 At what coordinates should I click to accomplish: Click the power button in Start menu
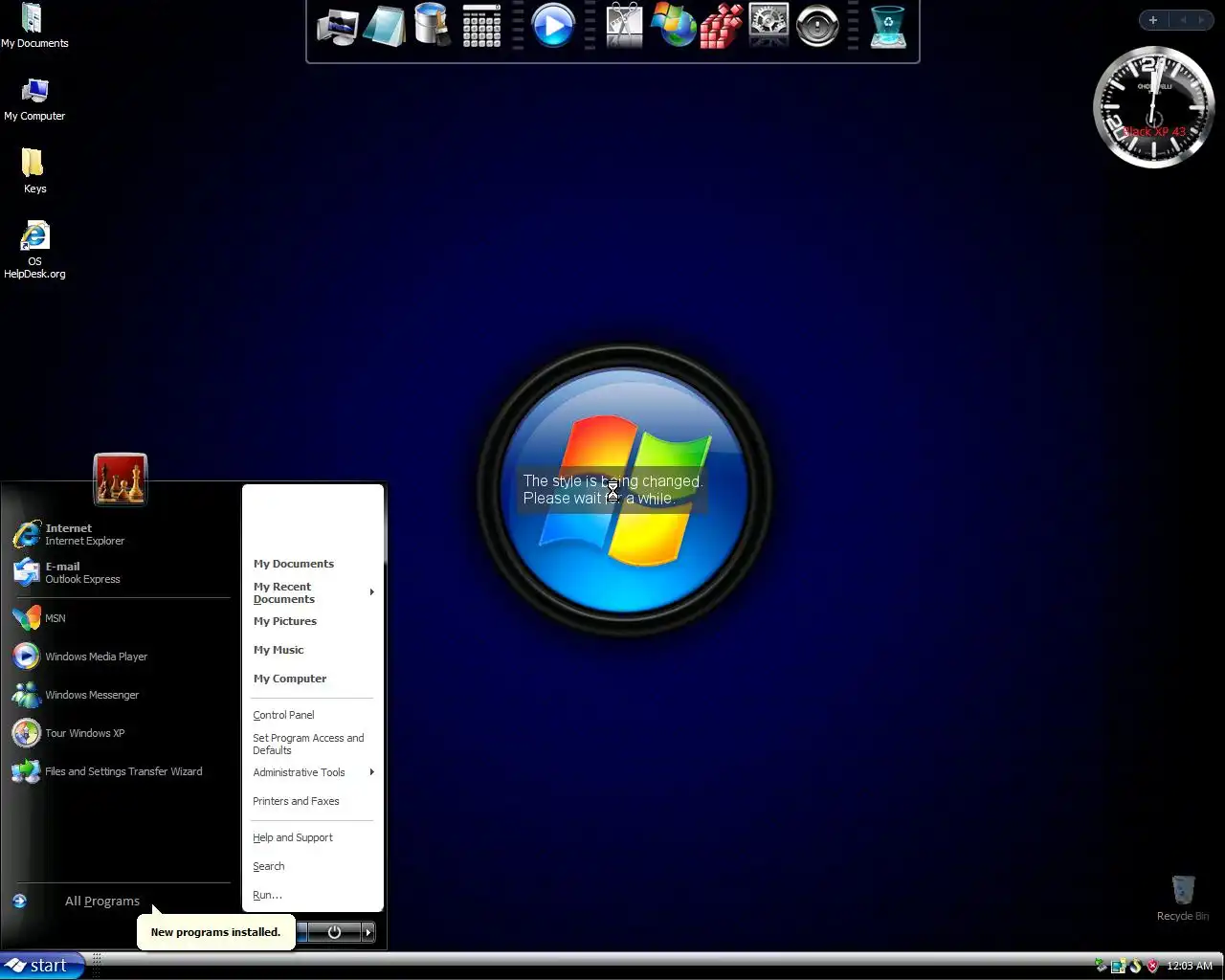click(x=334, y=932)
